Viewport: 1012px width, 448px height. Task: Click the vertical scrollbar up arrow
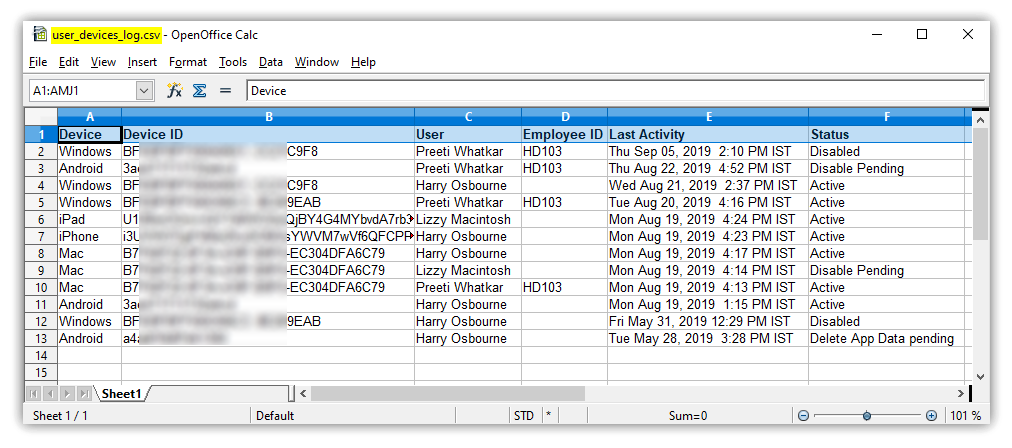coord(980,120)
